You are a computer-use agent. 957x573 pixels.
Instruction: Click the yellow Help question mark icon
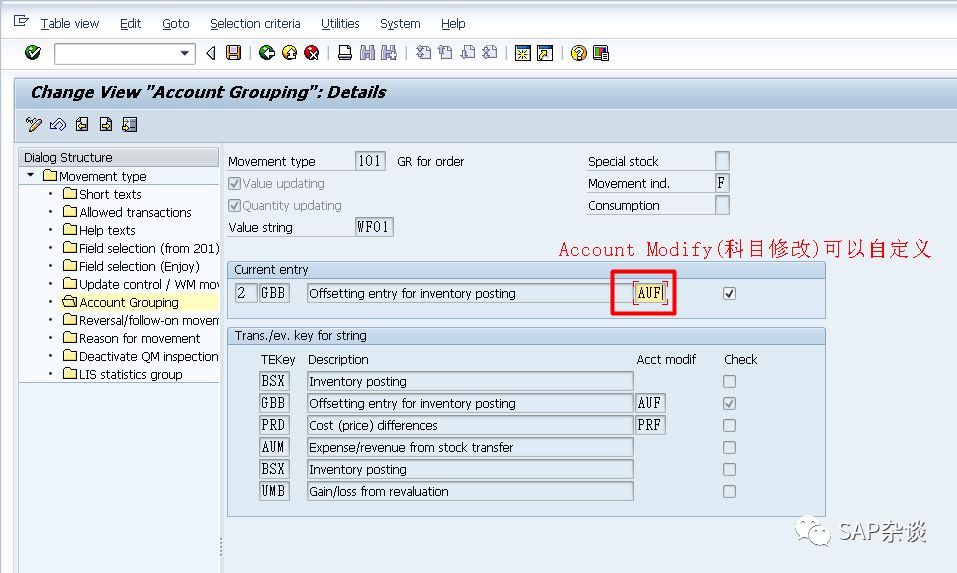[x=579, y=53]
